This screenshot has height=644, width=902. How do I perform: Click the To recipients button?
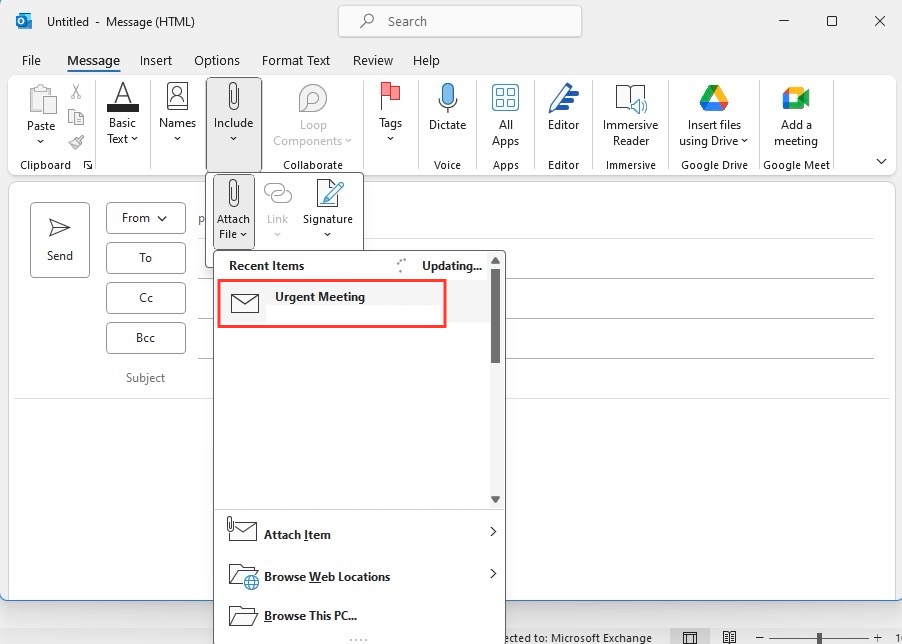[x=146, y=258]
